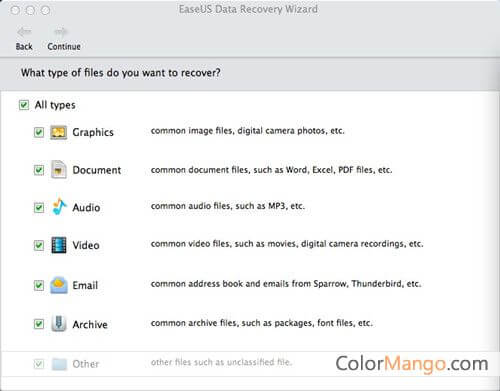Image resolution: width=500 pixels, height=391 pixels.
Task: Click text 'common address book and emails'
Action: point(220,284)
